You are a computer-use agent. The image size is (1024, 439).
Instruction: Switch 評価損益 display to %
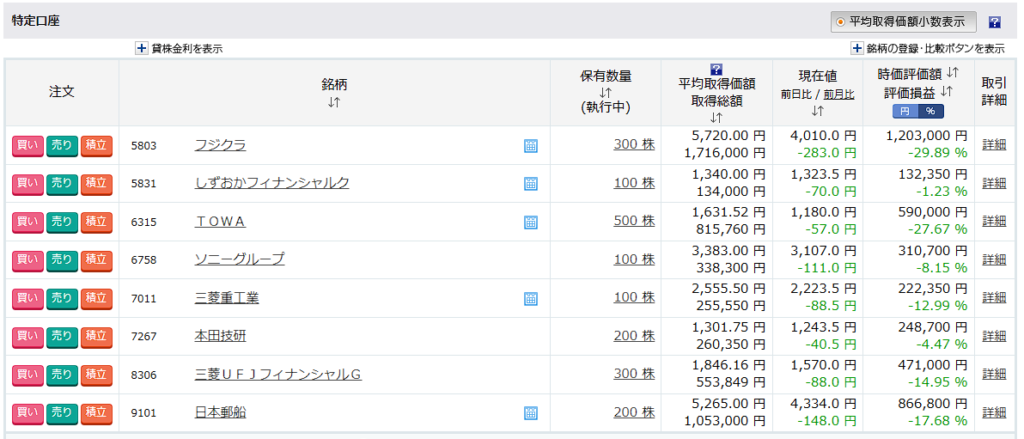[x=930, y=111]
